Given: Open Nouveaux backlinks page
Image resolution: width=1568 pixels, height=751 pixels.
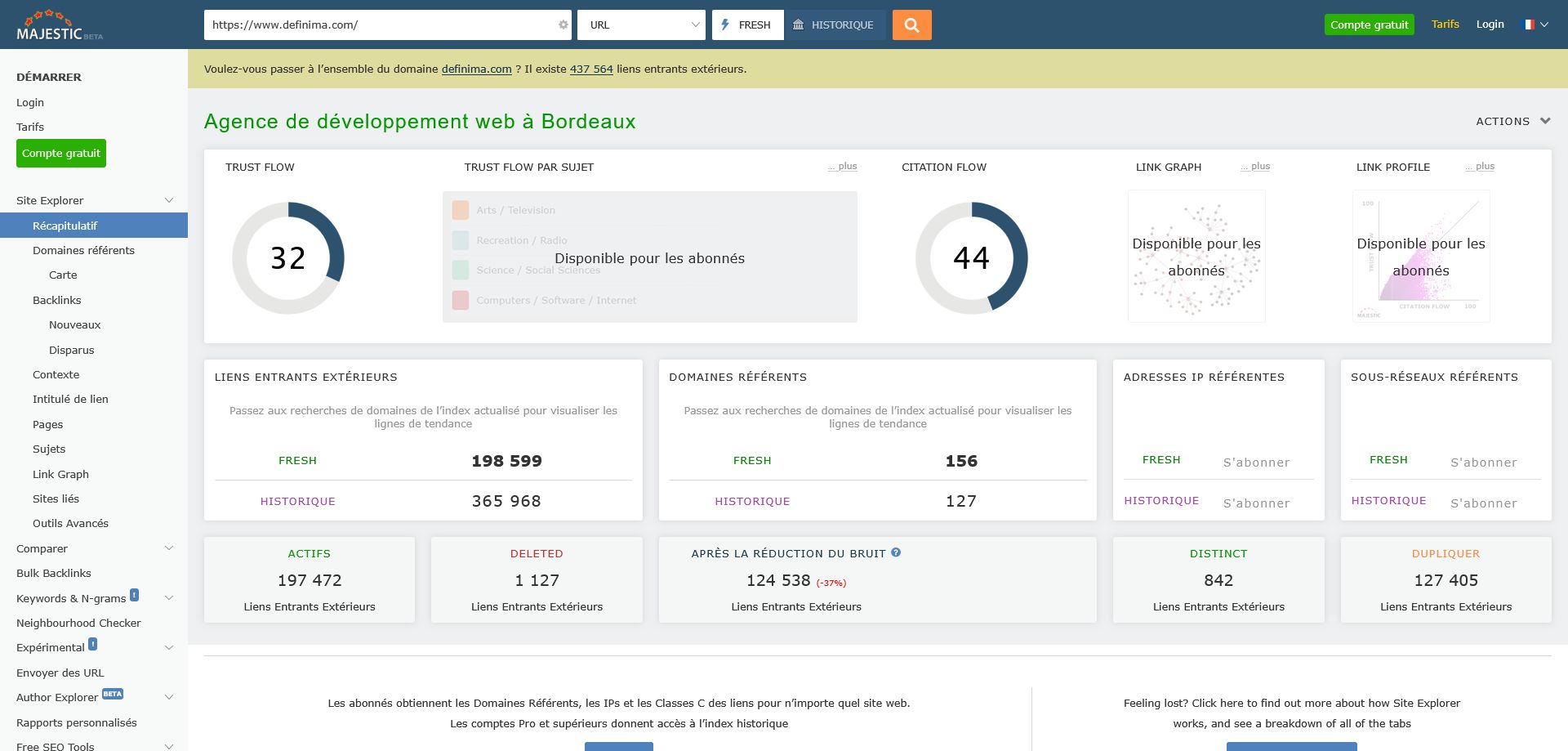Looking at the screenshot, I should click(x=75, y=324).
